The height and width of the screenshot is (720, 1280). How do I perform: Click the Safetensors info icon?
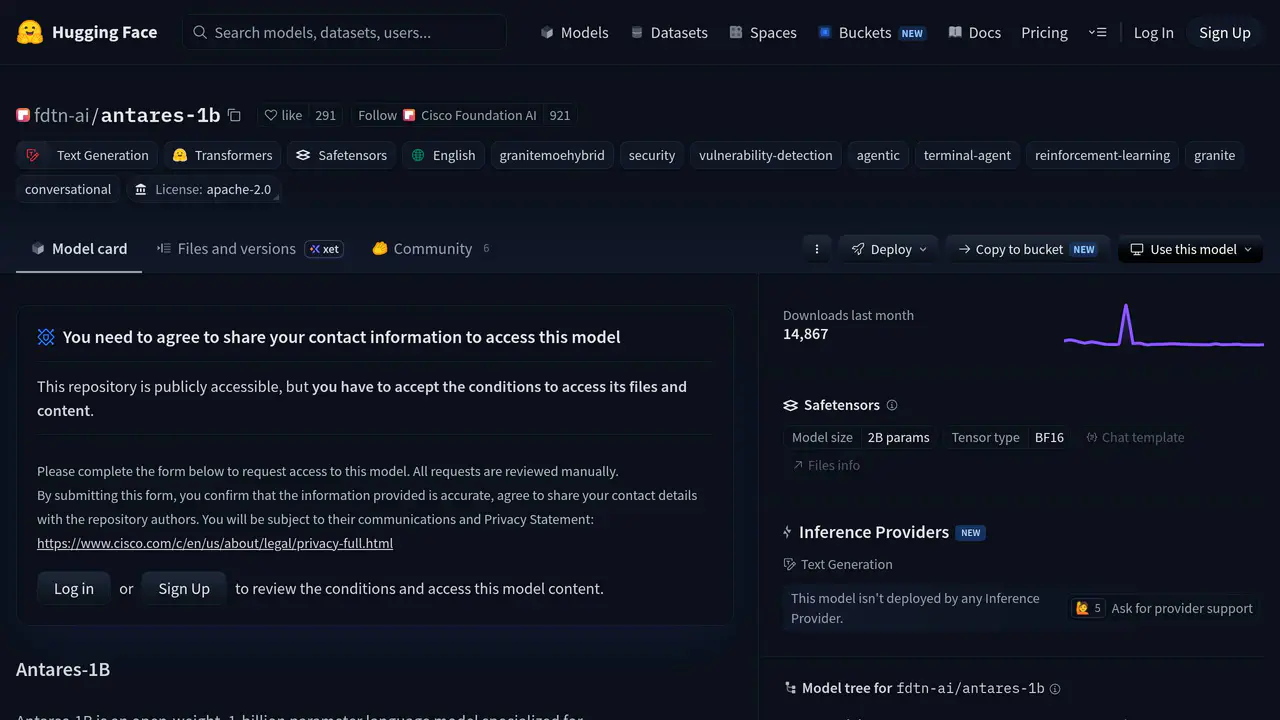pyautogui.click(x=892, y=405)
